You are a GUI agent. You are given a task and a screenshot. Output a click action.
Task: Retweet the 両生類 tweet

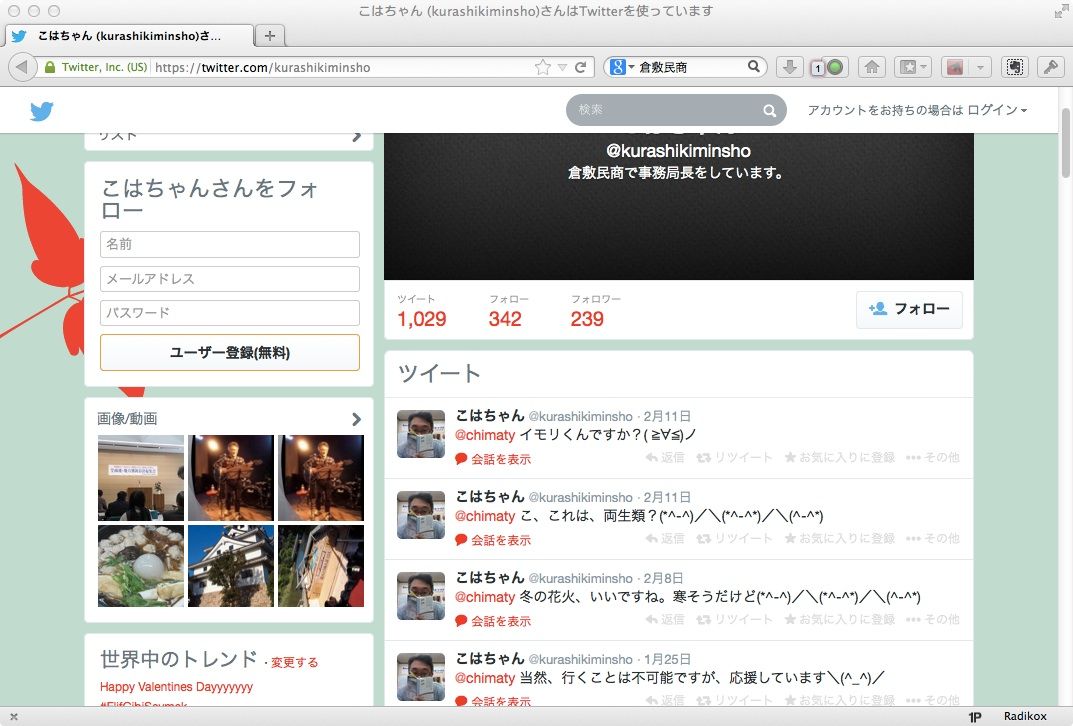click(734, 539)
